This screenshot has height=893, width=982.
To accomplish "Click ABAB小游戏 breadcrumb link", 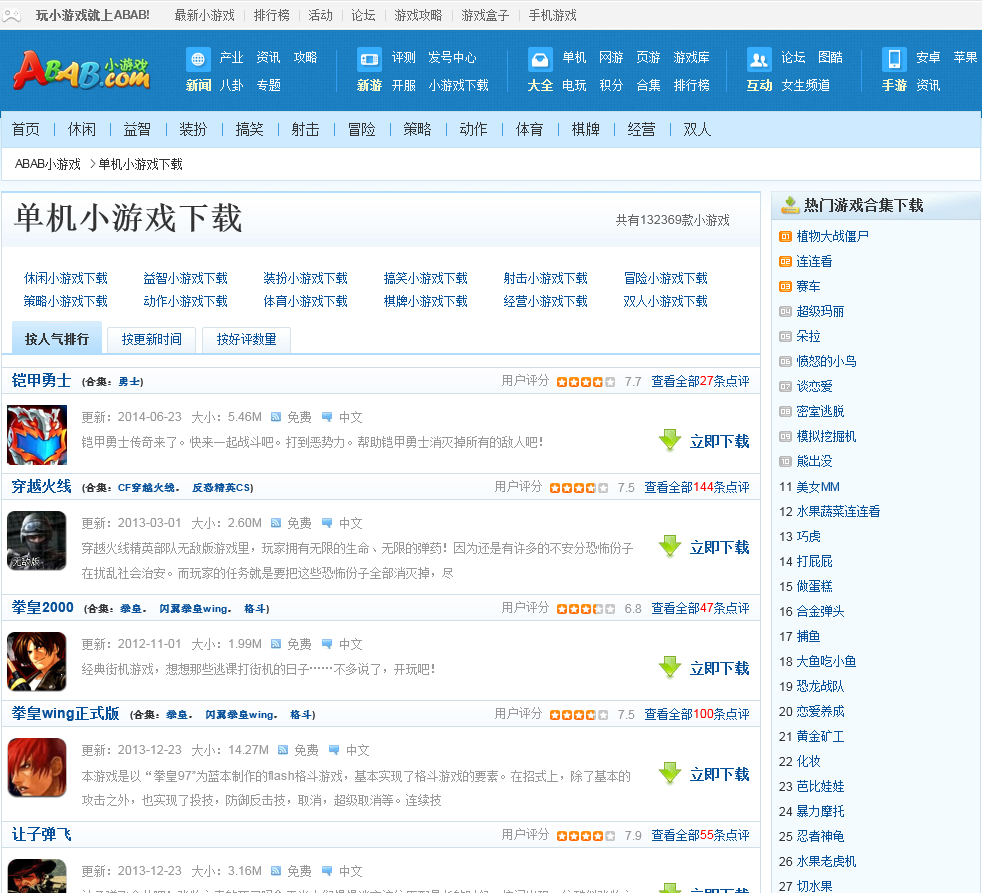I will pos(48,164).
